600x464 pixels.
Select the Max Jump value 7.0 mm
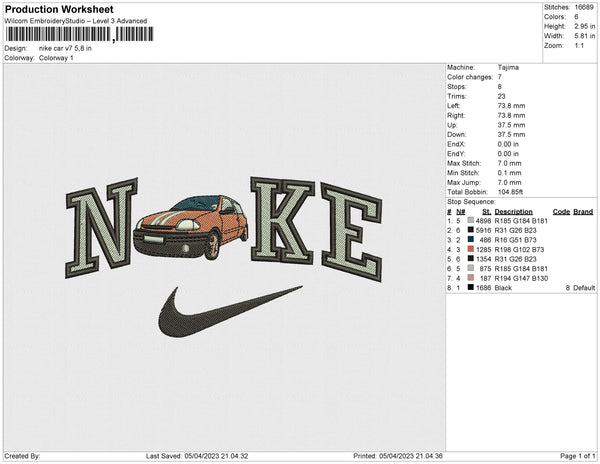(510, 182)
